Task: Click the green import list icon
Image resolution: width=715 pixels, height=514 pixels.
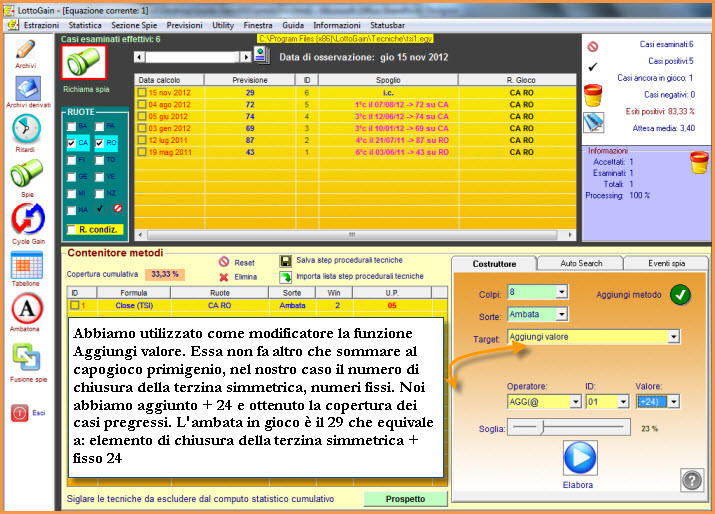Action: pos(285,276)
